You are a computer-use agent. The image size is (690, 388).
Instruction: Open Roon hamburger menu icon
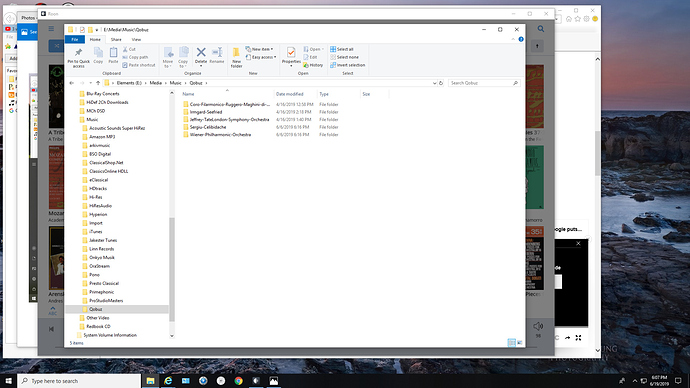tap(51, 29)
